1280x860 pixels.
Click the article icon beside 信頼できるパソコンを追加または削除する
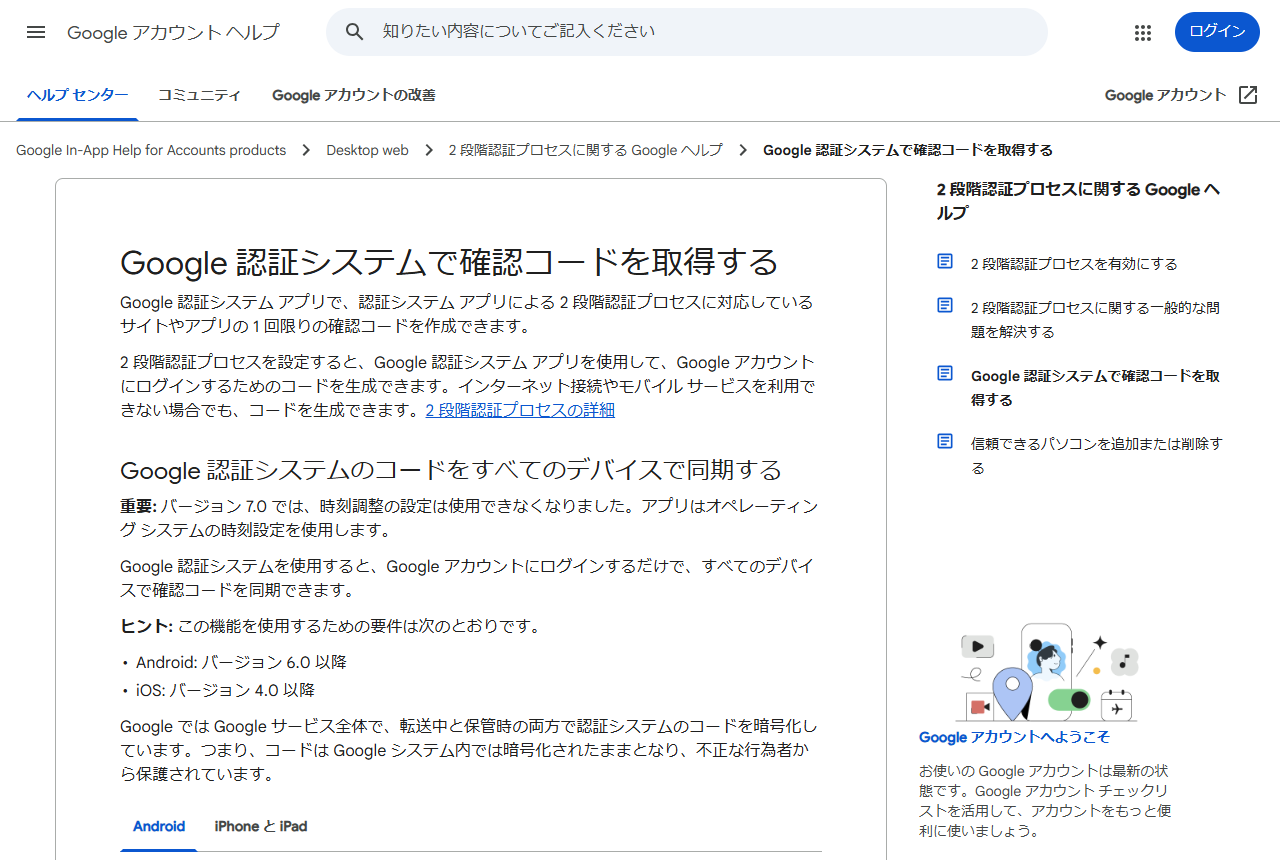945,441
